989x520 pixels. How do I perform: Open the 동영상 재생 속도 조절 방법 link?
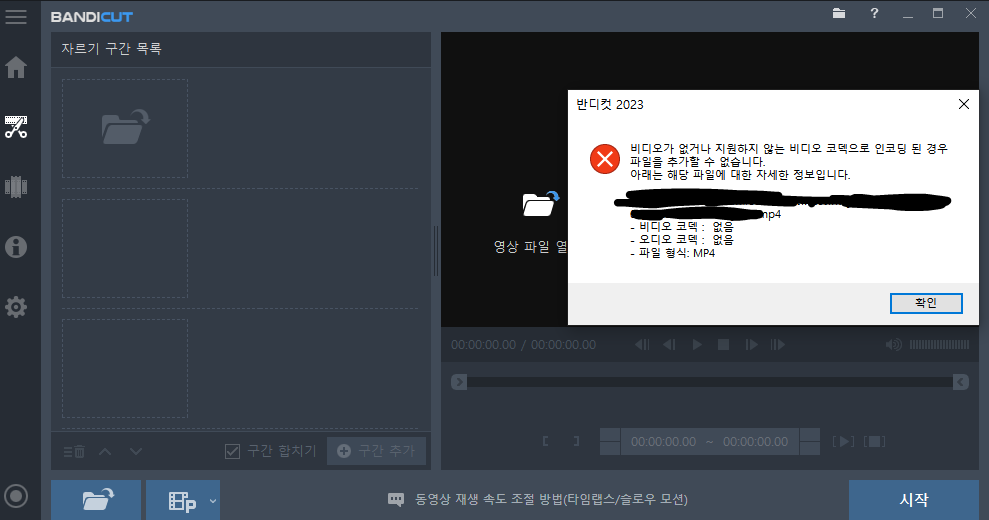tap(551, 499)
